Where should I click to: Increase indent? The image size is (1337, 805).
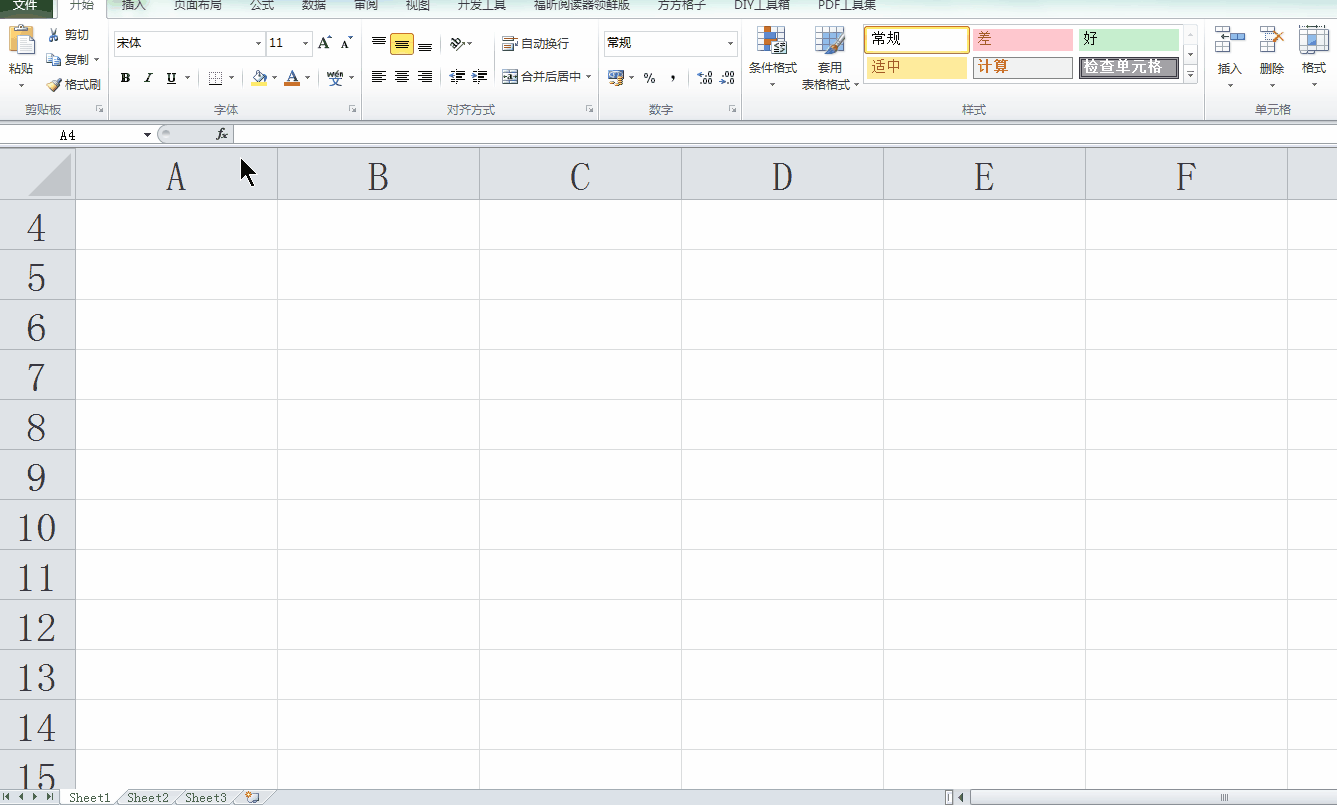coord(480,77)
